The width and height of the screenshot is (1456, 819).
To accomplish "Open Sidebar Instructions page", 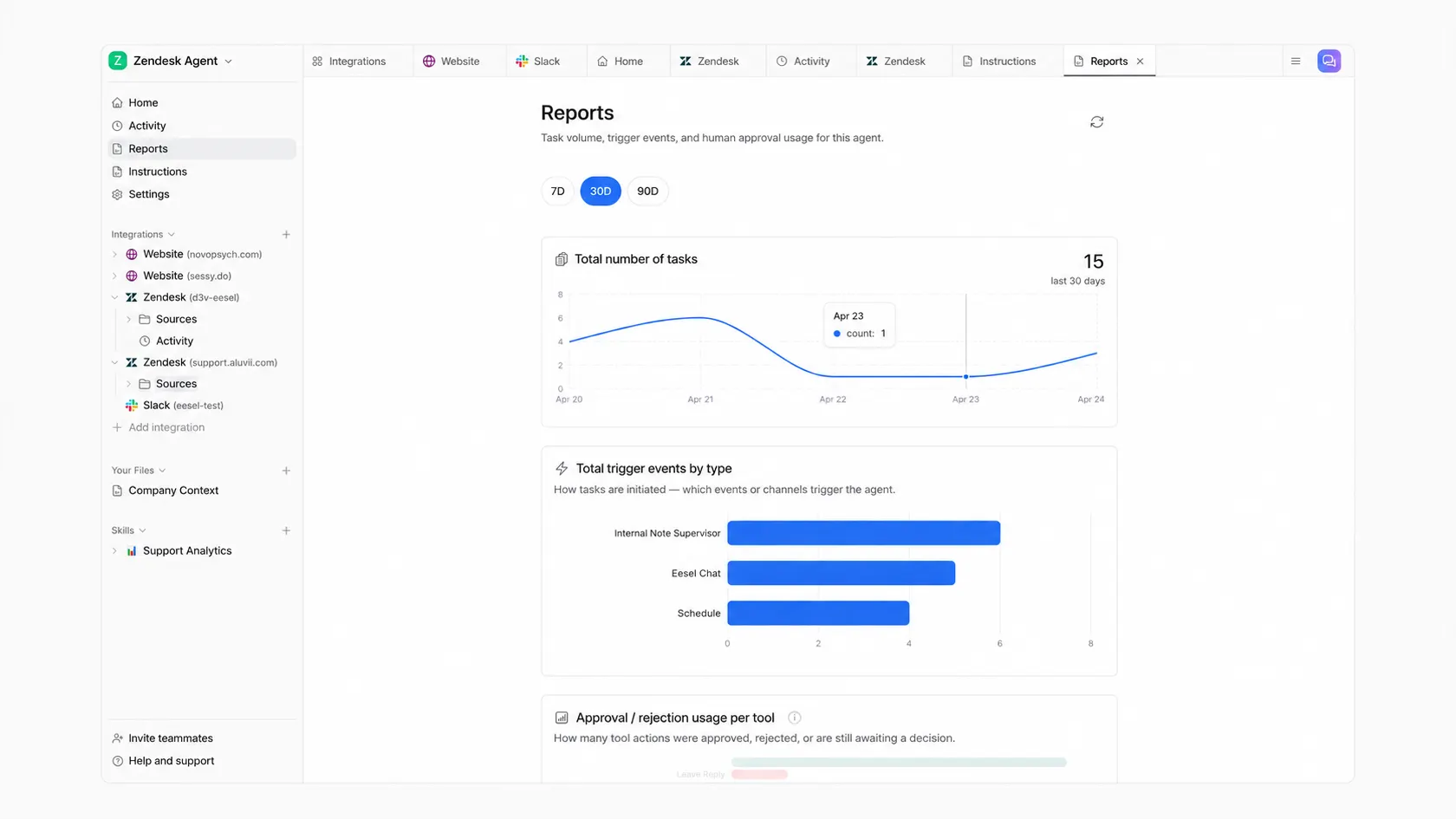I will (x=202, y=172).
